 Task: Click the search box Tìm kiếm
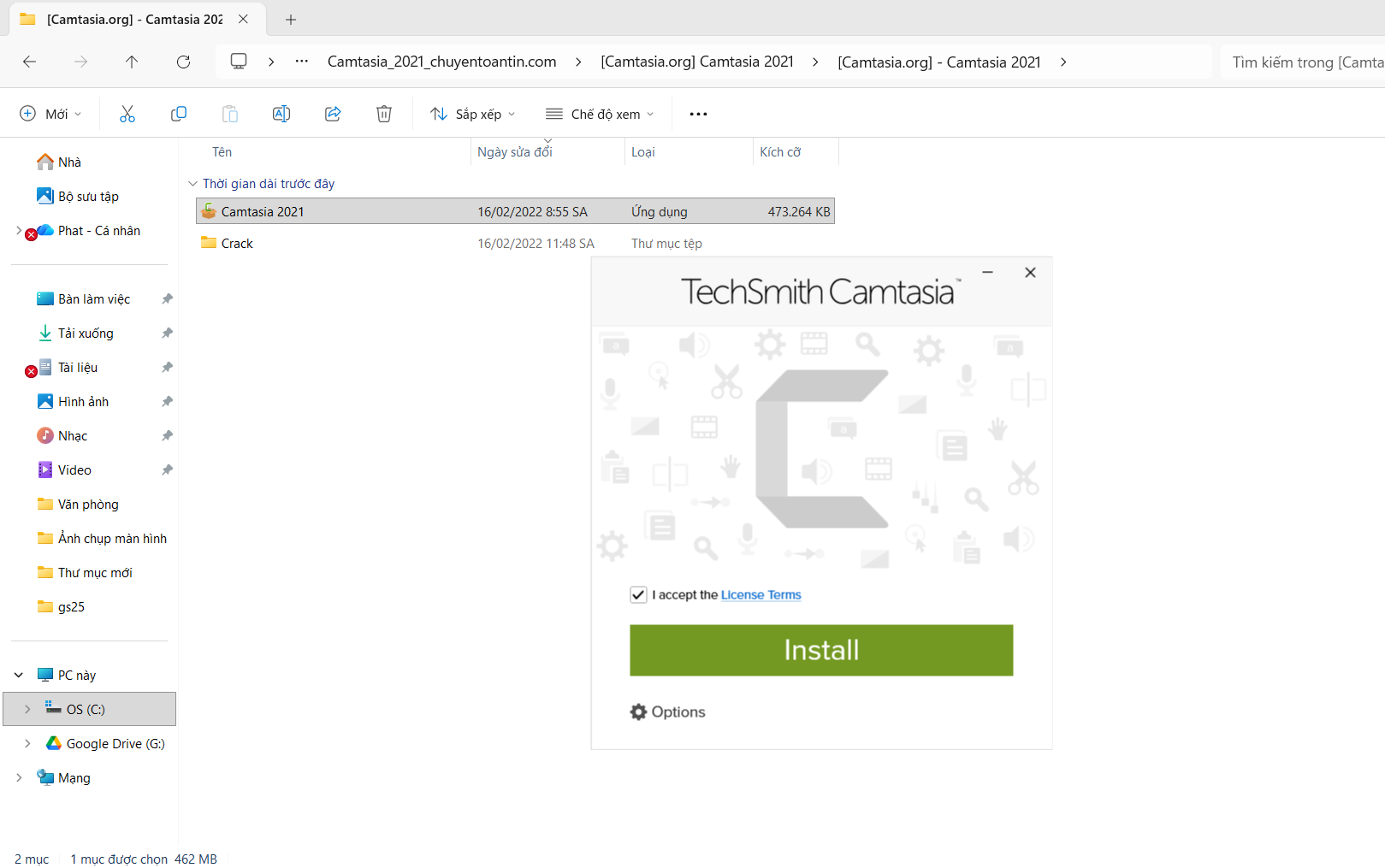tap(1305, 62)
